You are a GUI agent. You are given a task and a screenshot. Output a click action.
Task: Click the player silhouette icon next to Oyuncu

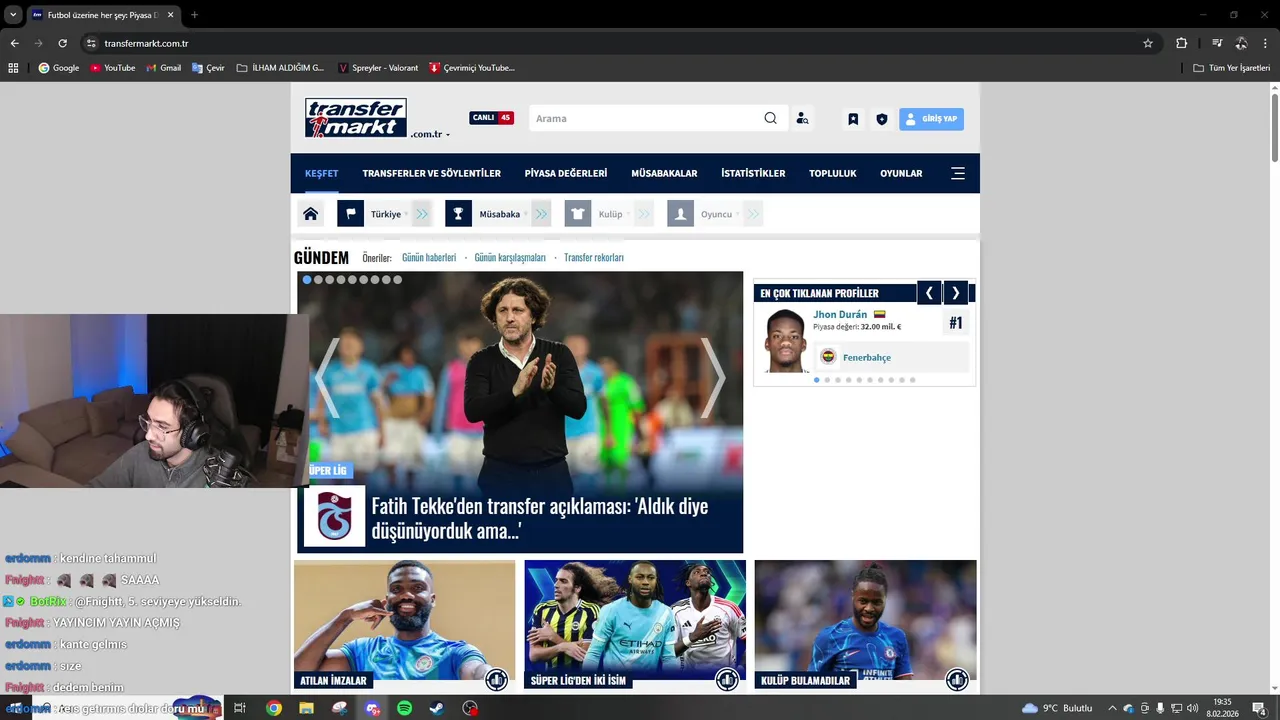(x=680, y=214)
